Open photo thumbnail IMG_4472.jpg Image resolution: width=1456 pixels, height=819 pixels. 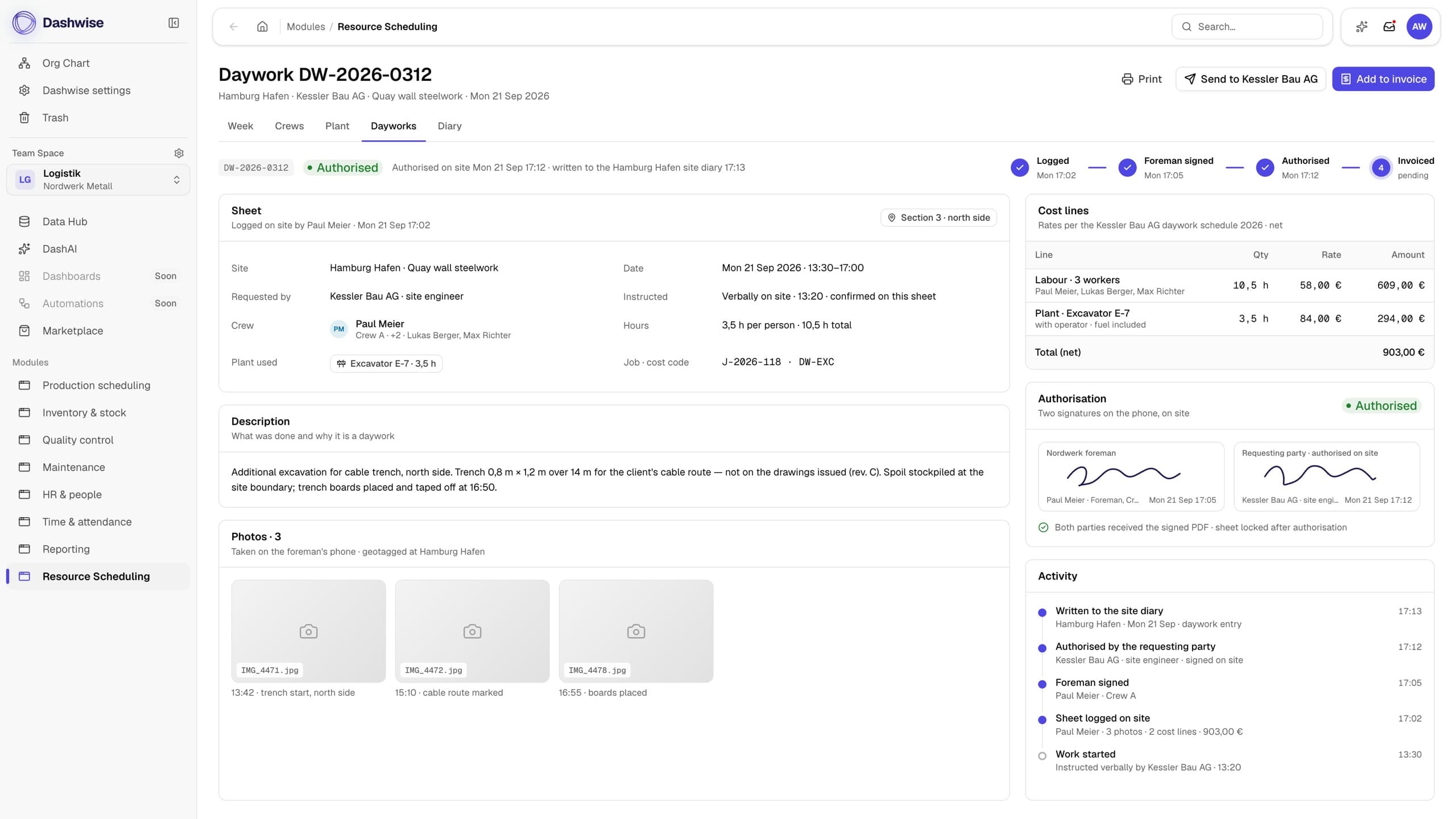(x=472, y=631)
